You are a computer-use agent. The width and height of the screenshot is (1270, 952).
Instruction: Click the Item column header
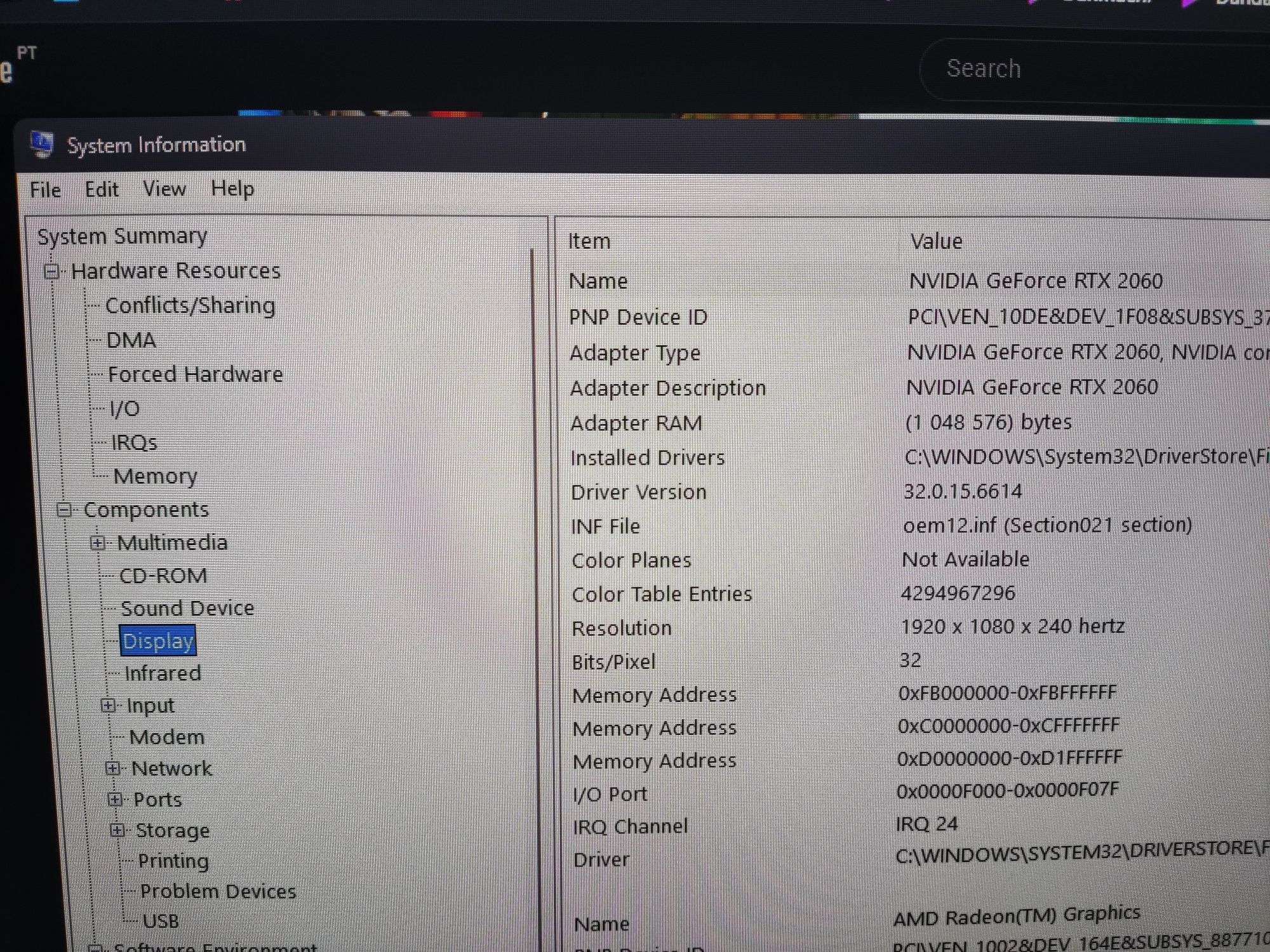point(589,241)
